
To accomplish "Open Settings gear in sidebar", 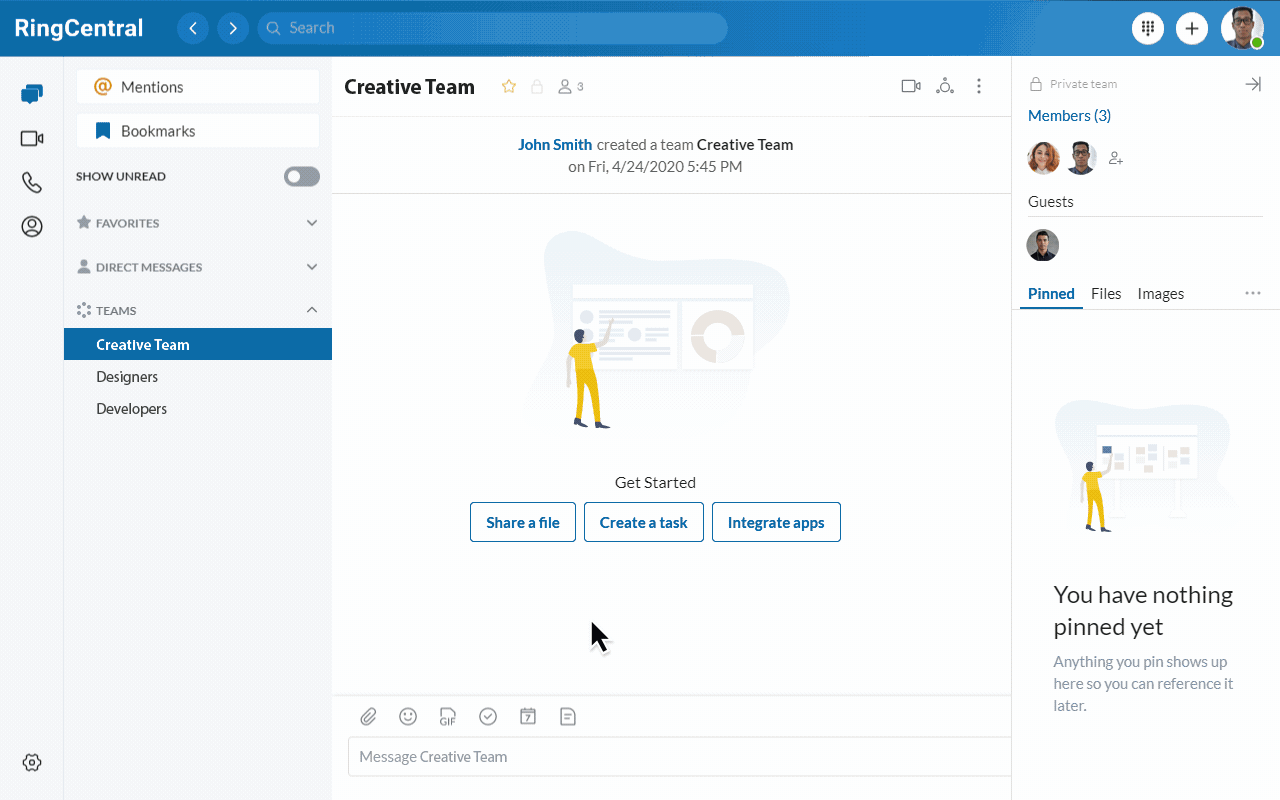I will click(32, 762).
